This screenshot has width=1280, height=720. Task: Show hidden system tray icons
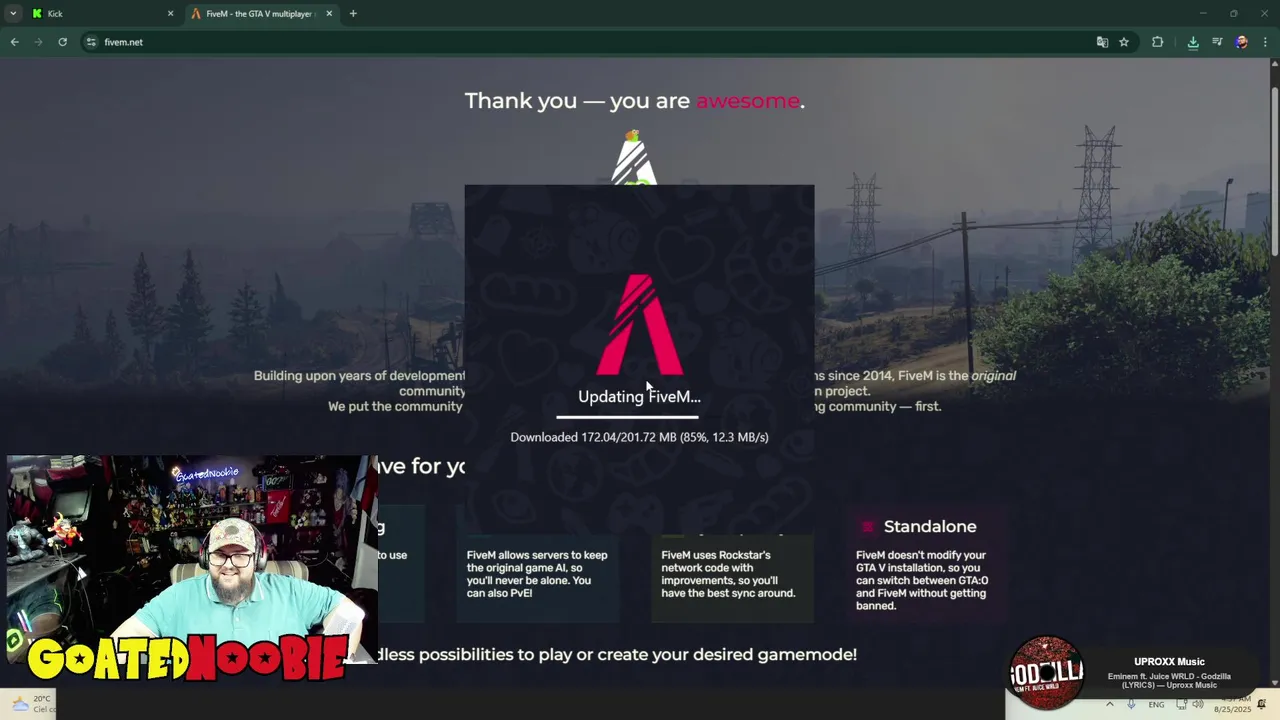pos(1109,705)
